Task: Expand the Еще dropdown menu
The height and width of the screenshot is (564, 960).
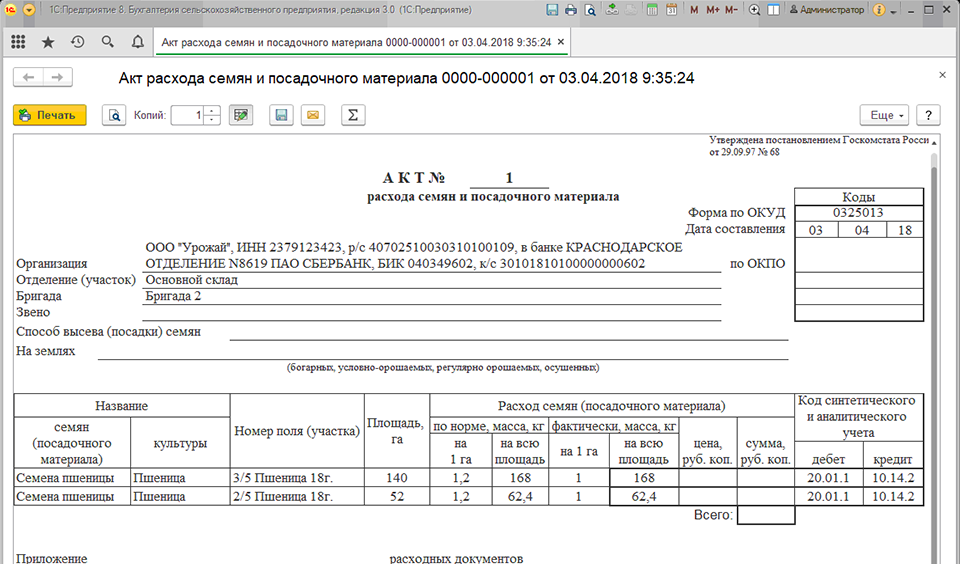Action: (x=885, y=115)
